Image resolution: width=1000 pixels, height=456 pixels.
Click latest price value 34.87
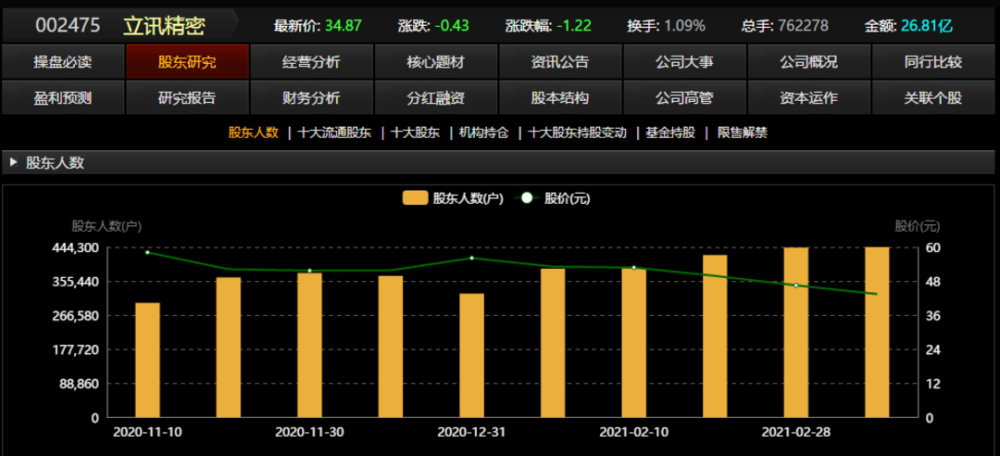pyautogui.click(x=343, y=26)
